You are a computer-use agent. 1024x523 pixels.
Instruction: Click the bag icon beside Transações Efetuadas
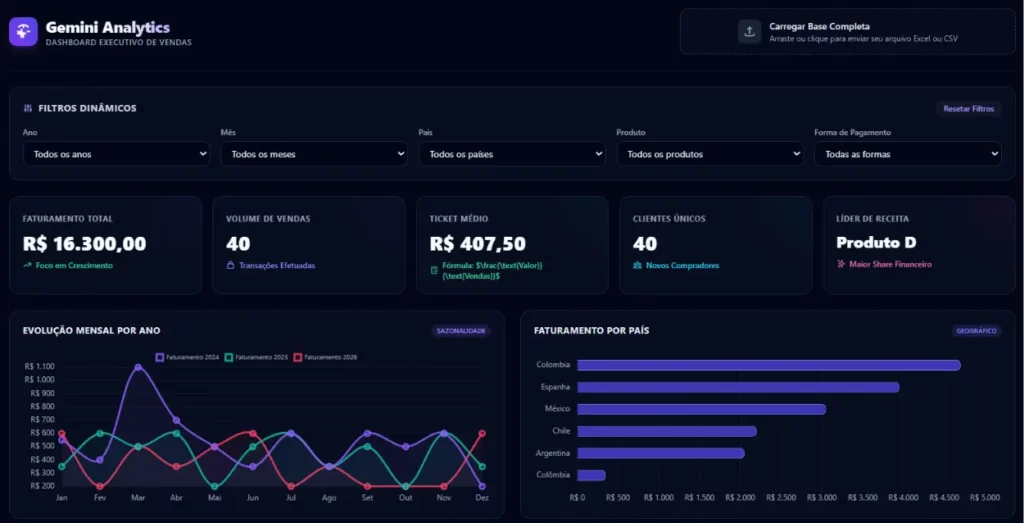[230, 266]
